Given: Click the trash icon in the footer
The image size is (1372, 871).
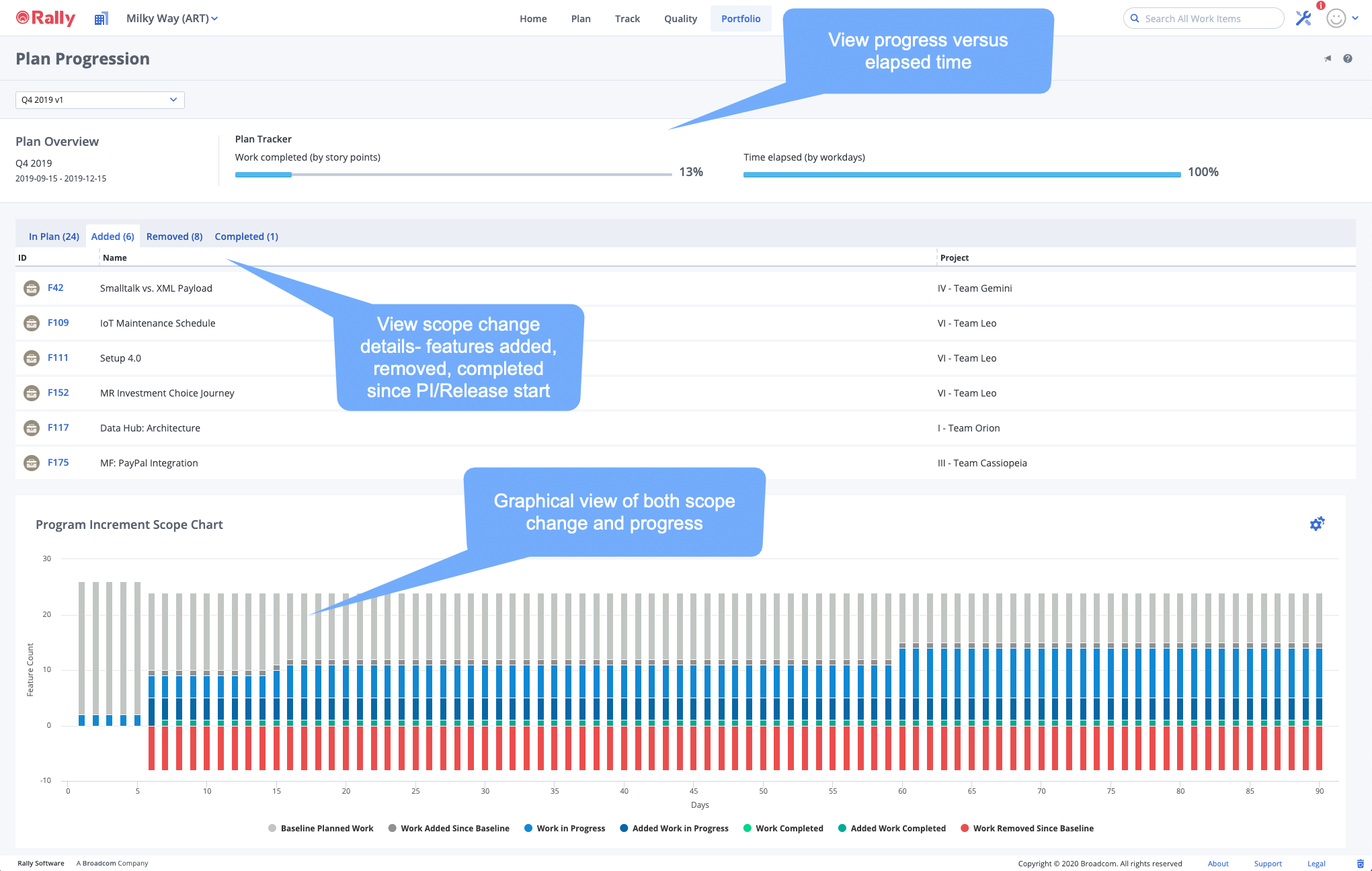Looking at the screenshot, I should coord(1360,864).
